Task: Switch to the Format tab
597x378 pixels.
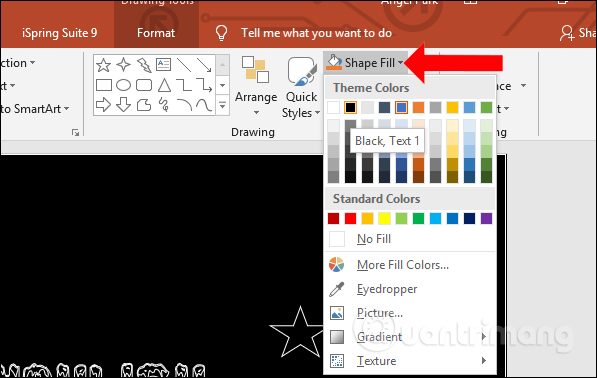Action: pyautogui.click(x=156, y=33)
